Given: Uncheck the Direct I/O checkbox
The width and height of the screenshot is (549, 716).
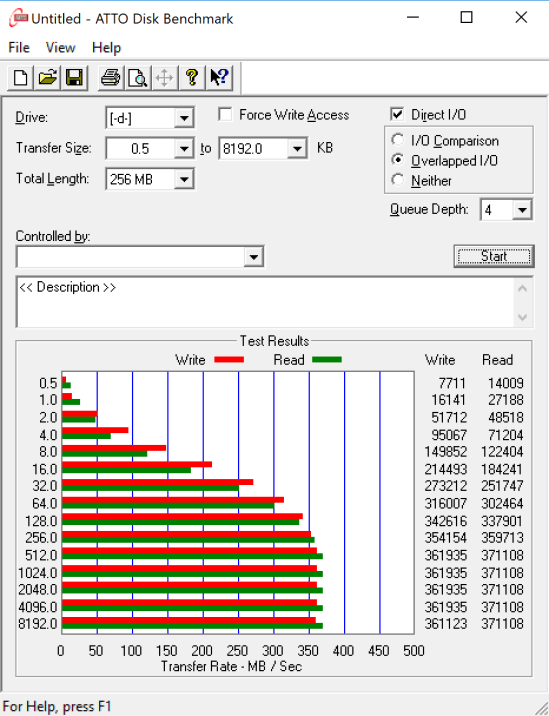Looking at the screenshot, I should [x=397, y=114].
